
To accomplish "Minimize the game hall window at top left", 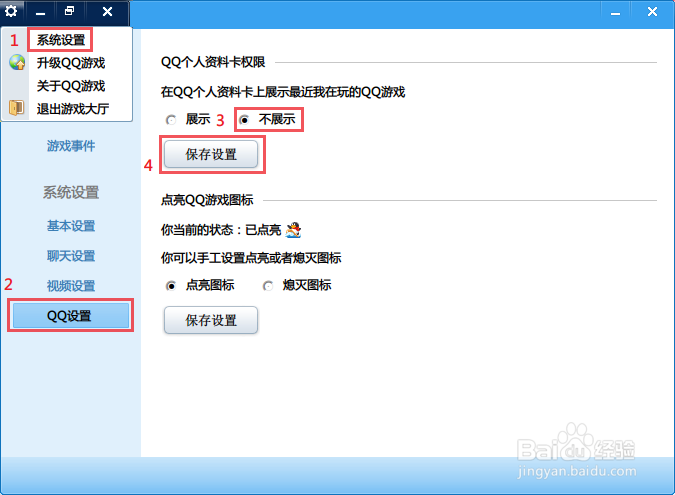I will 40,12.
